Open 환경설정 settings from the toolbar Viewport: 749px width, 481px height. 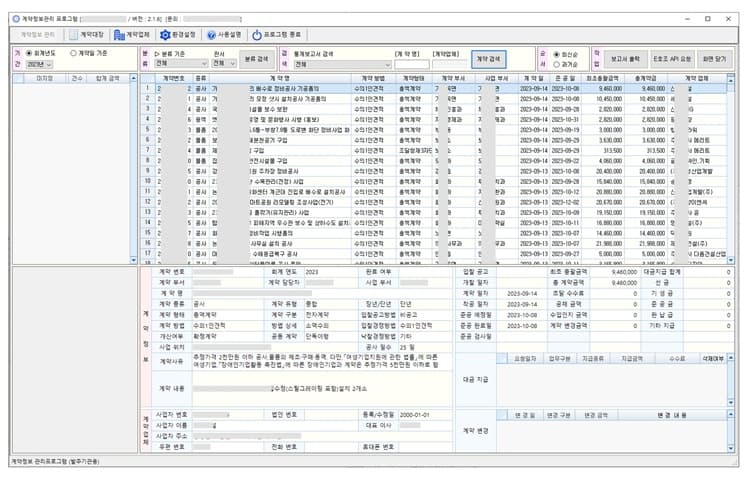coord(178,35)
